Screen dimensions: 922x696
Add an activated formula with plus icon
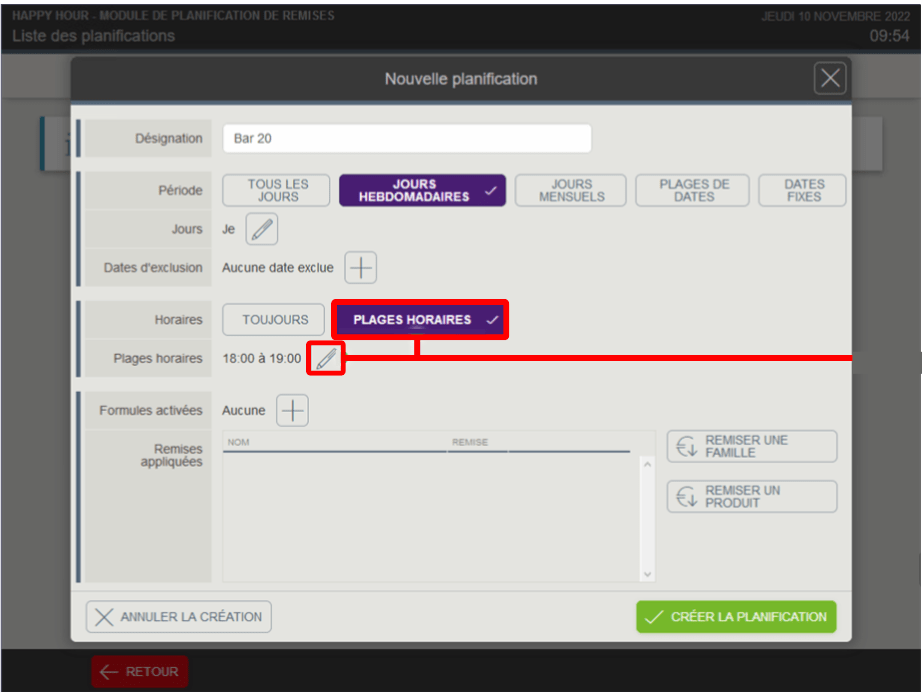292,410
